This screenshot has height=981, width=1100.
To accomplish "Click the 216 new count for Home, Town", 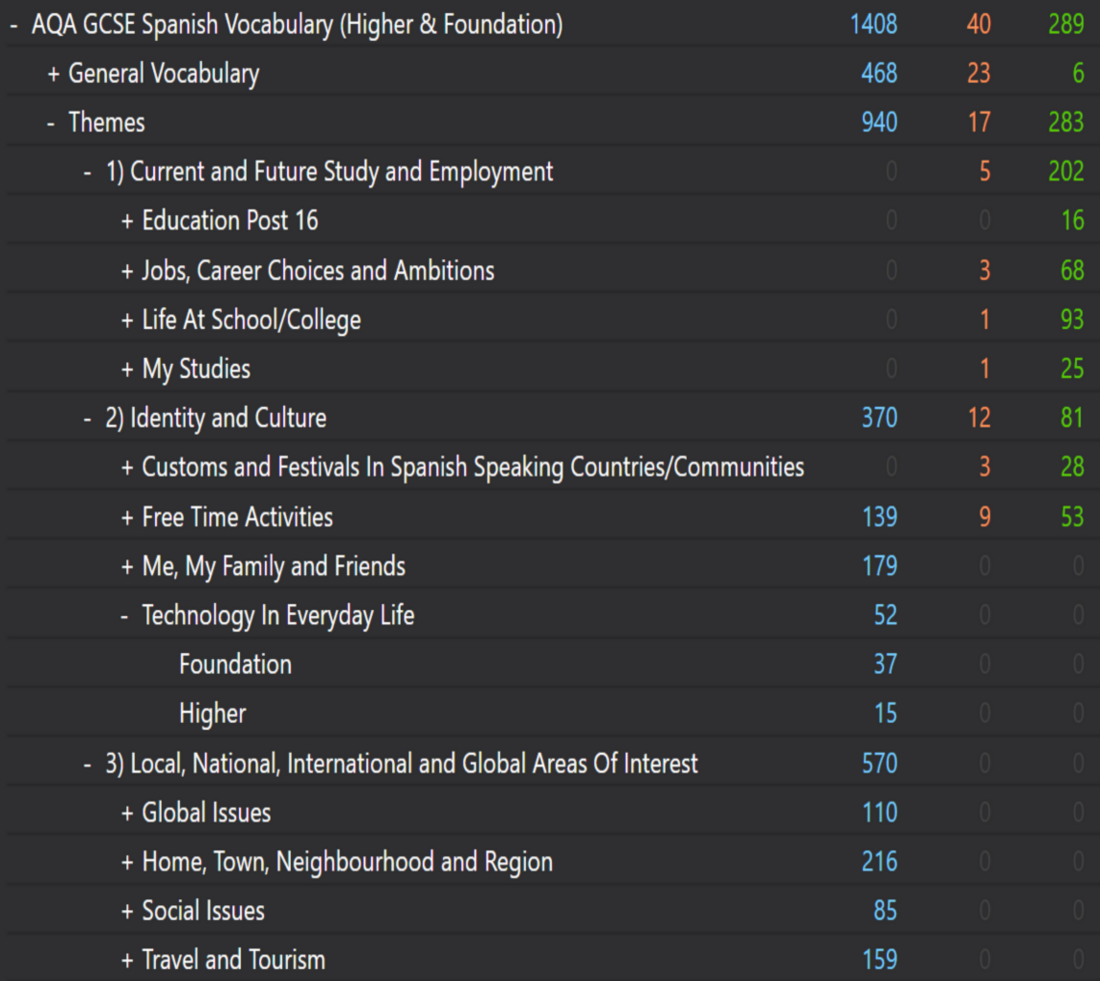I will (879, 862).
